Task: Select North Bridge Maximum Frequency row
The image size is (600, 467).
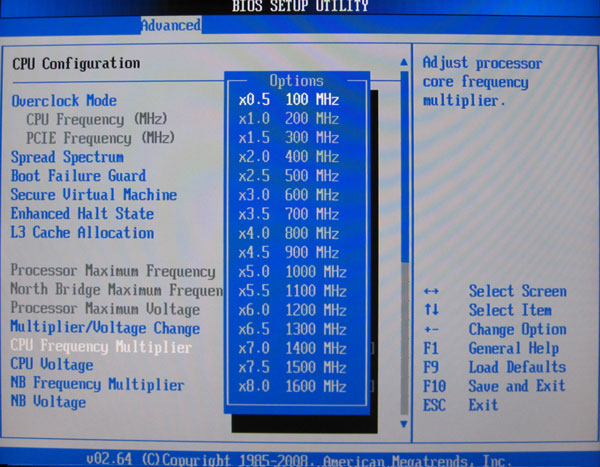Action: coord(117,290)
